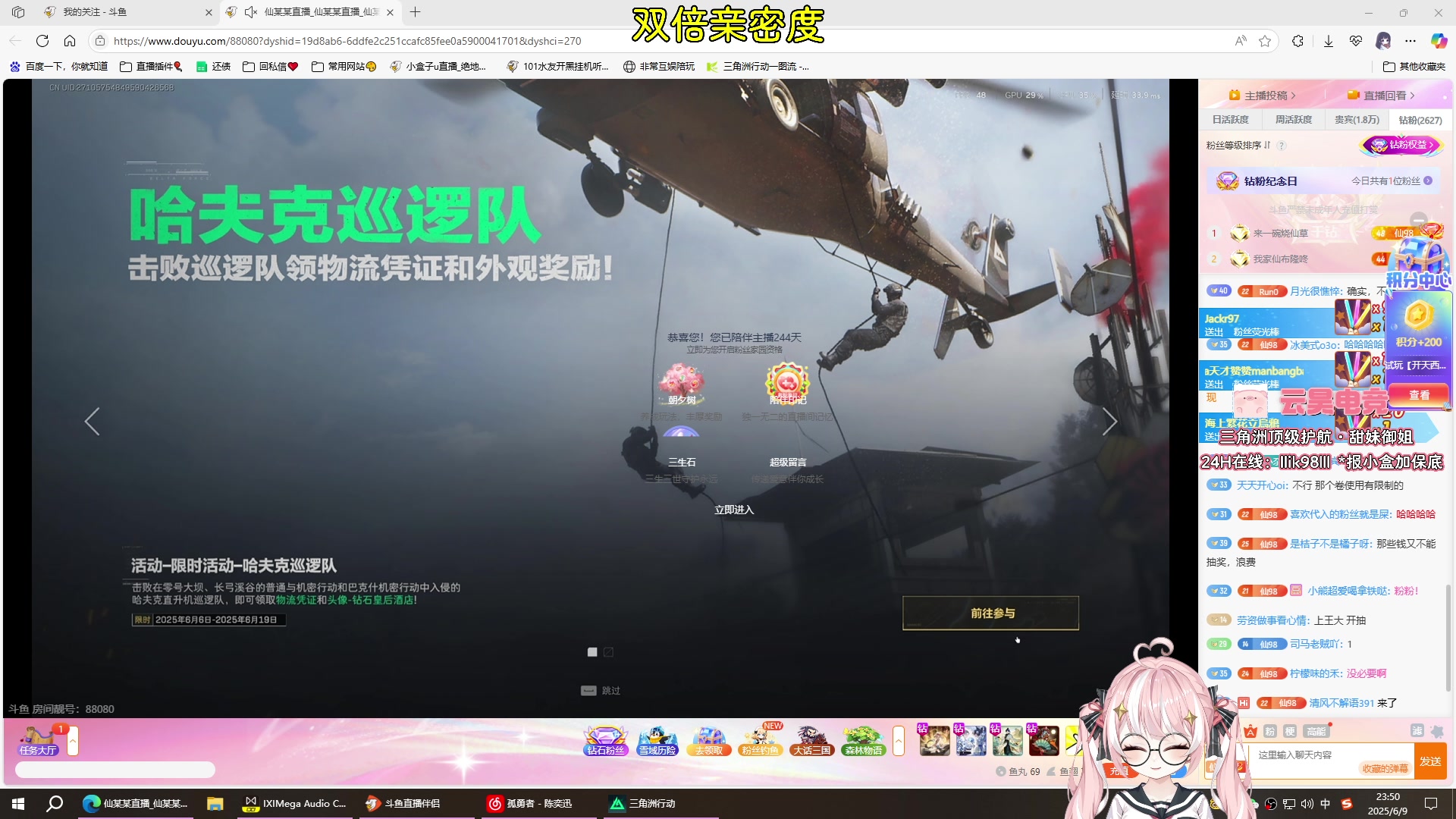
Task: Open Windows Start menu
Action: tap(18, 804)
